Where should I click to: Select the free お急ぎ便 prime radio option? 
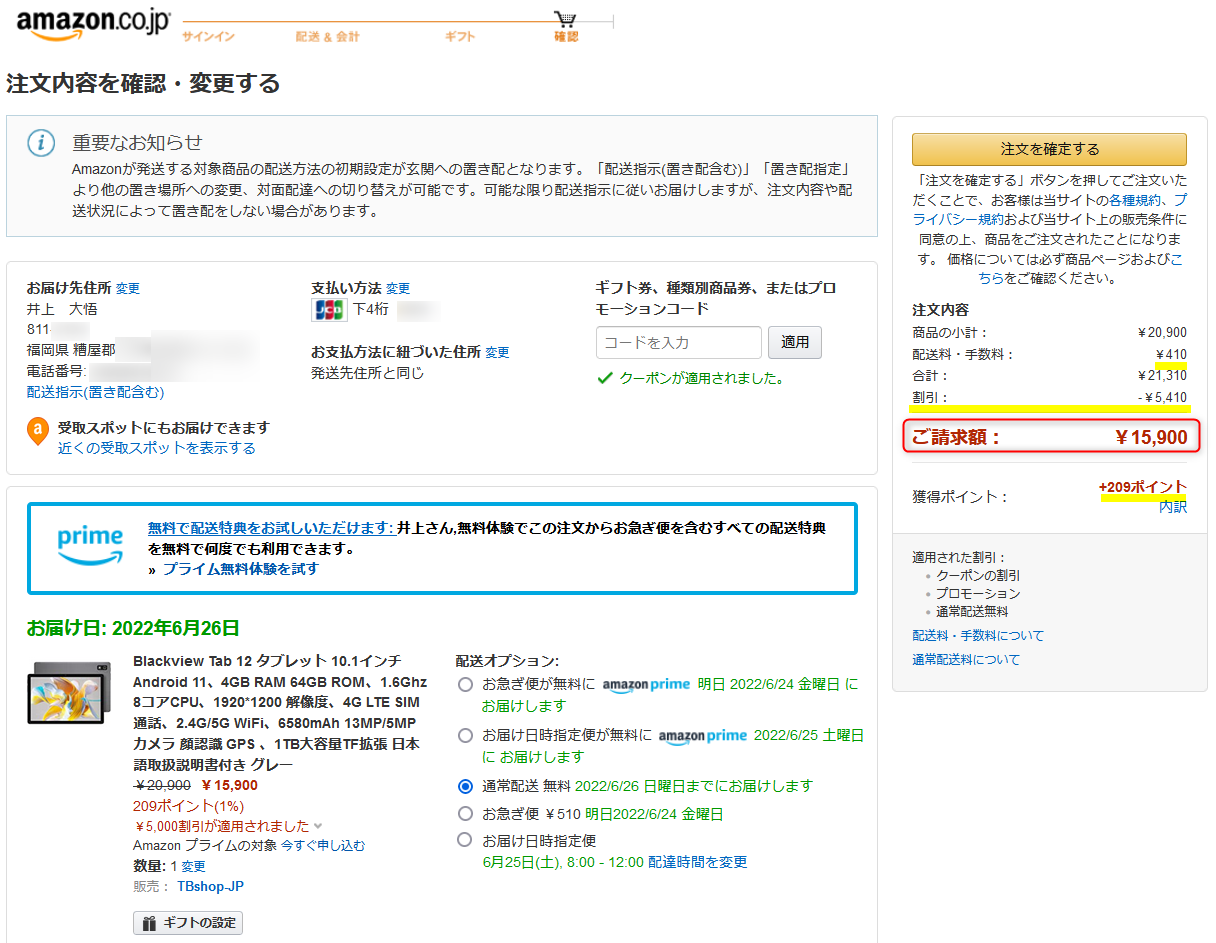465,685
